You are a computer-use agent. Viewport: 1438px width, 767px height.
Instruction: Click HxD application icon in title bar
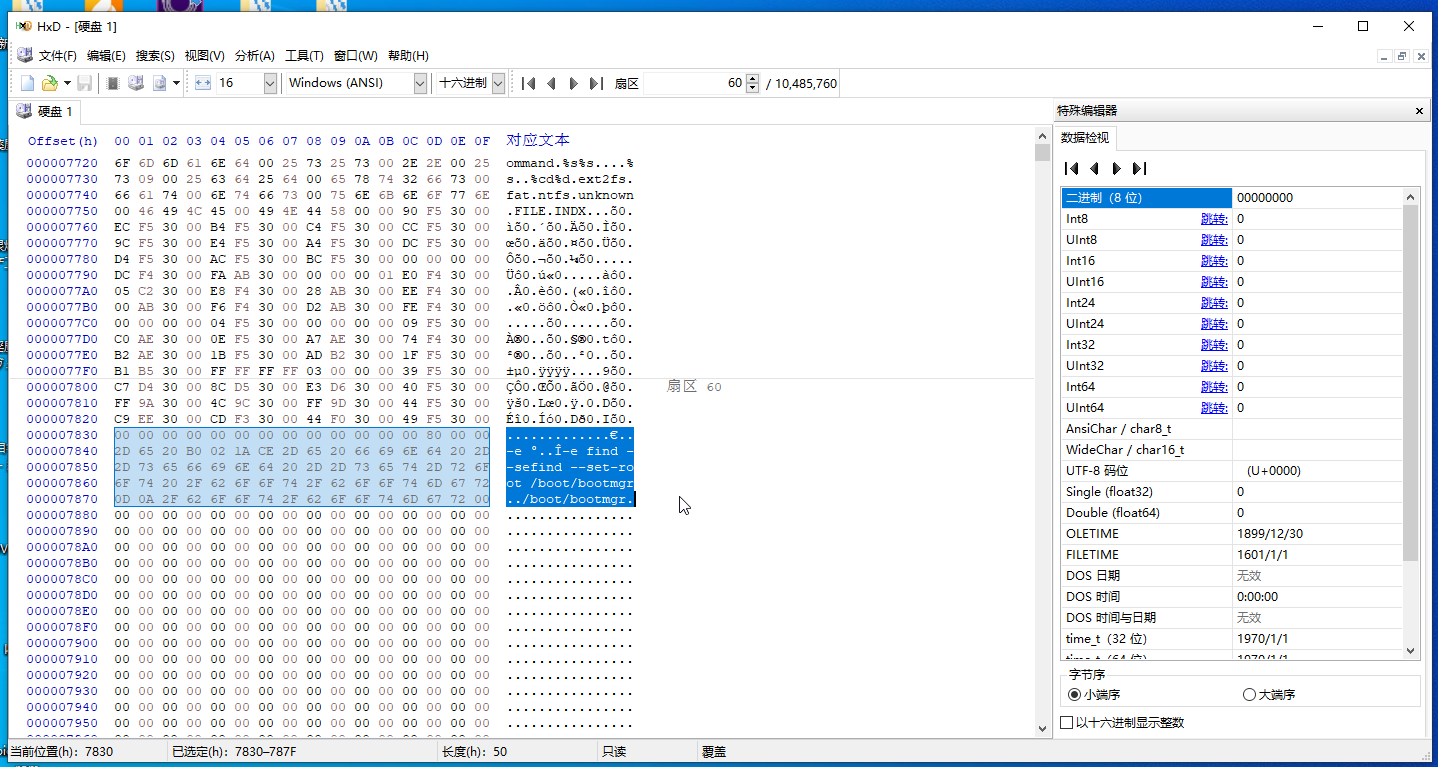pyautogui.click(x=22, y=26)
